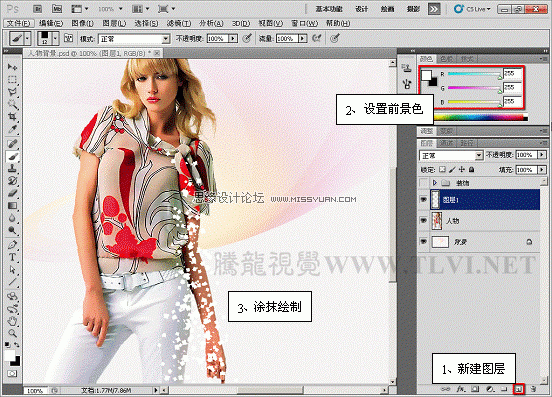Open the brush preset picker dropdown
The height and width of the screenshot is (397, 552).
55,38
